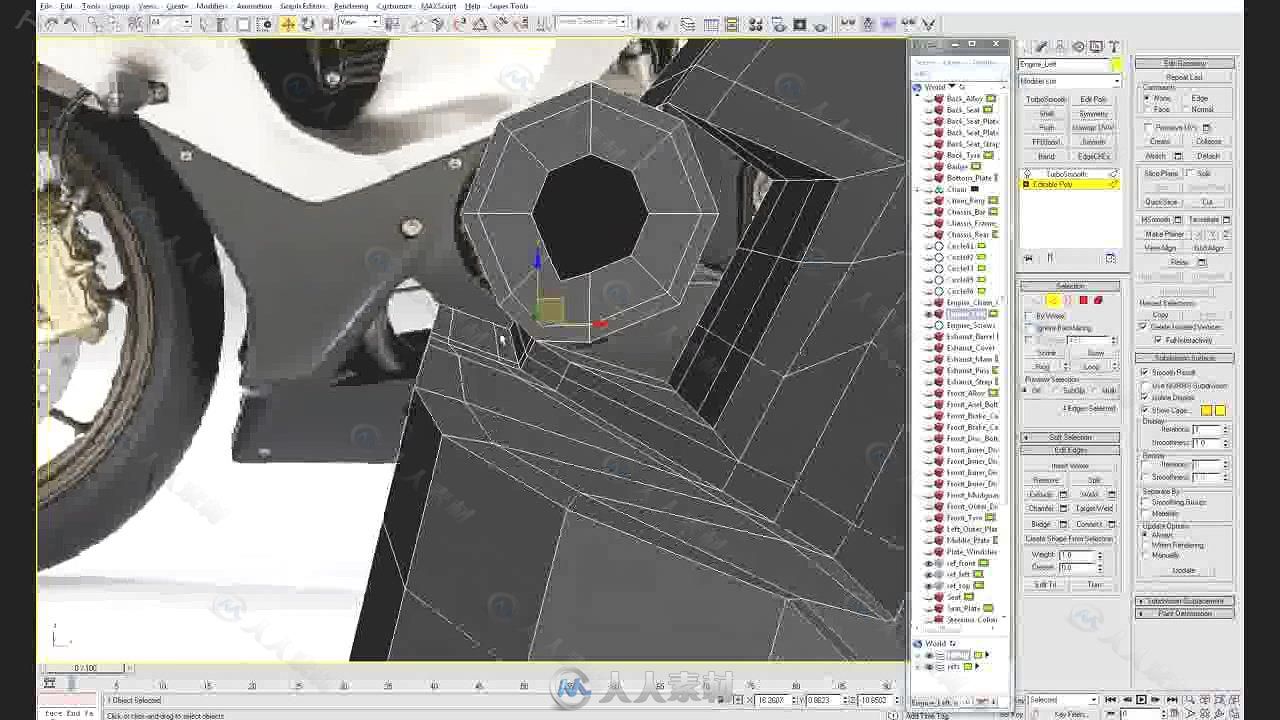
Task: Open the MAXScript menu
Action: point(439,6)
